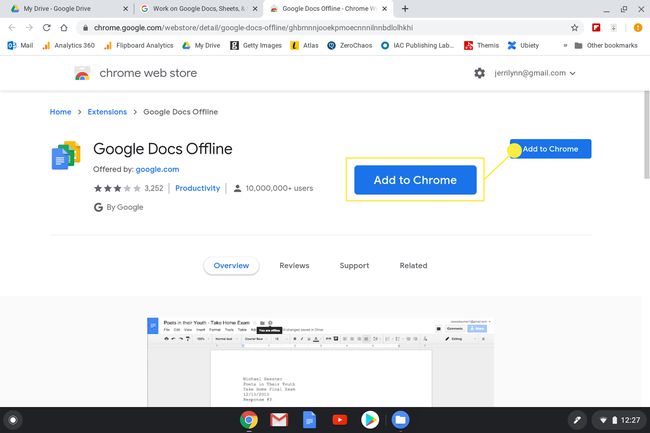The height and width of the screenshot is (433, 650).
Task: Click the page vertical scrollbar
Action: [646, 135]
